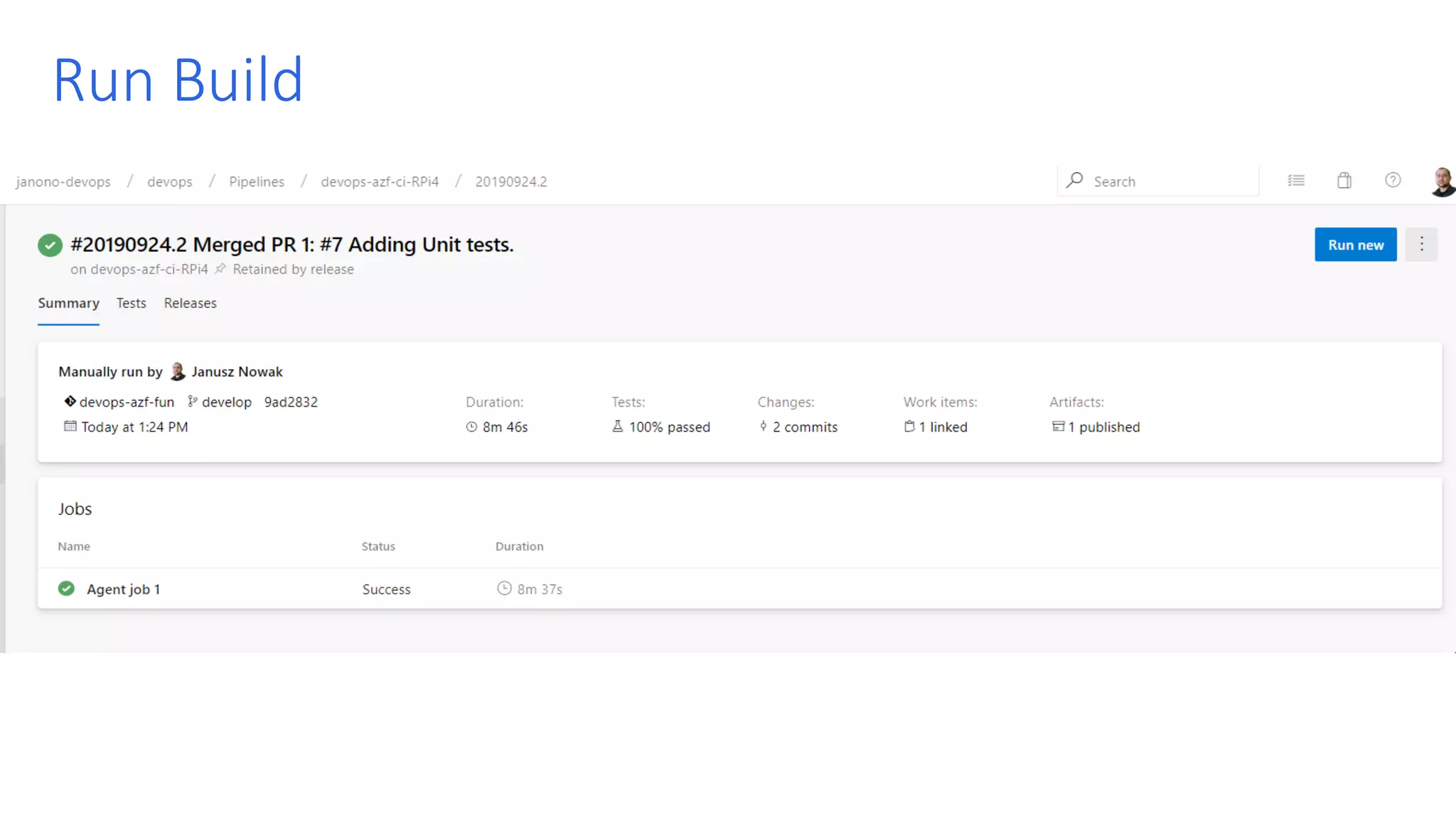Image resolution: width=1456 pixels, height=819 pixels.
Task: Open the marketplace shopping bag icon
Action: pos(1344,181)
